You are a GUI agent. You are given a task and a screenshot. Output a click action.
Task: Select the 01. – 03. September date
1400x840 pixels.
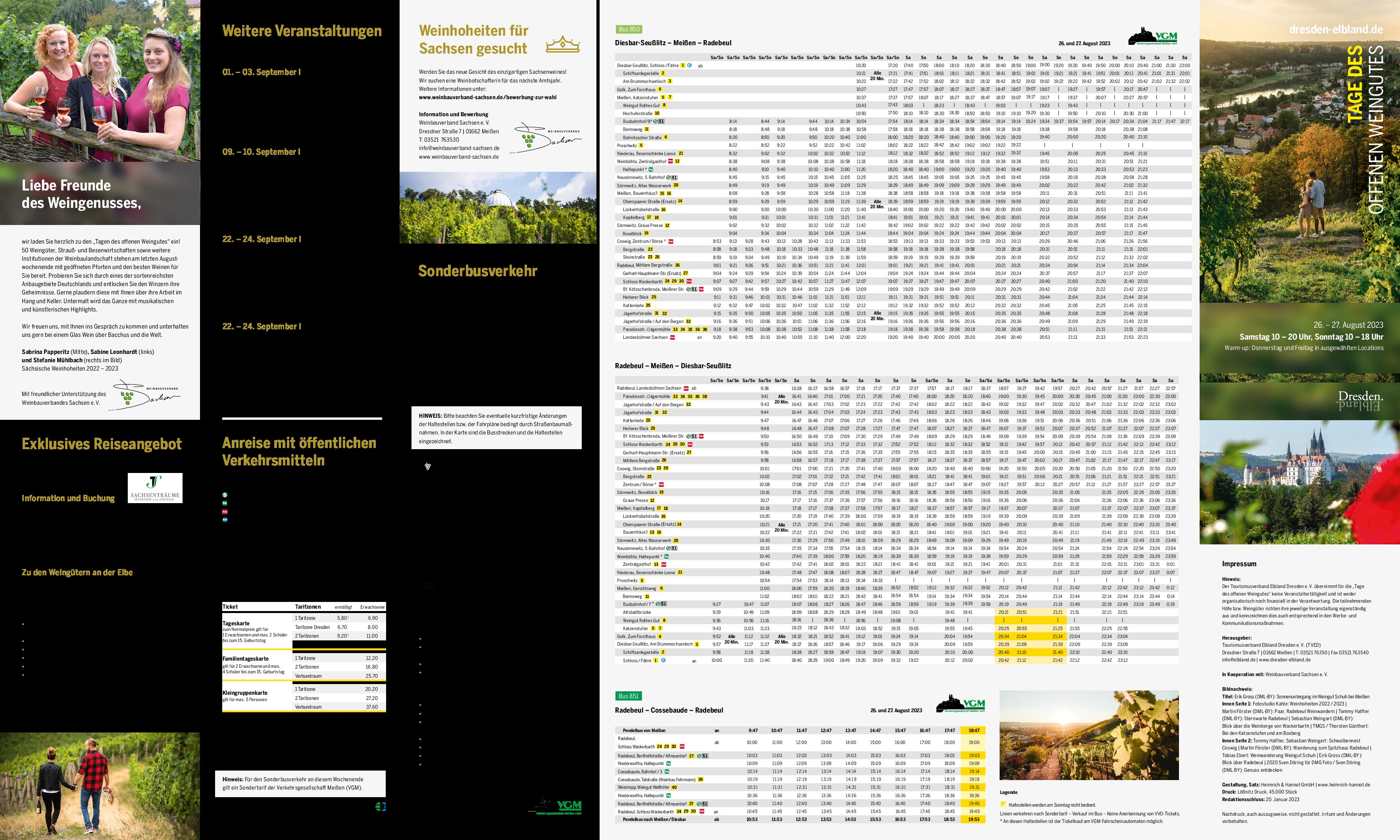pyautogui.click(x=261, y=72)
